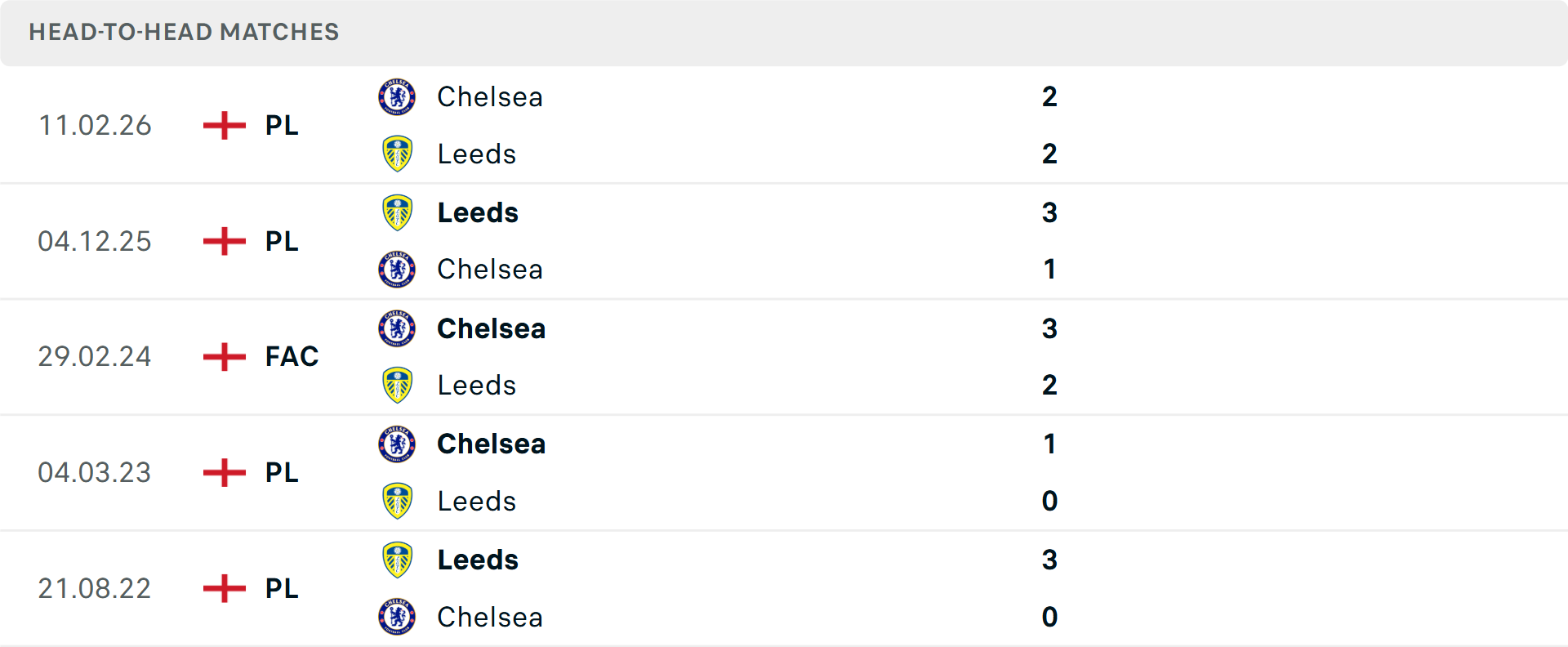This screenshot has height=647, width=1568.
Task: Click the score 2 beside Chelsea in top match
Action: tap(1050, 96)
